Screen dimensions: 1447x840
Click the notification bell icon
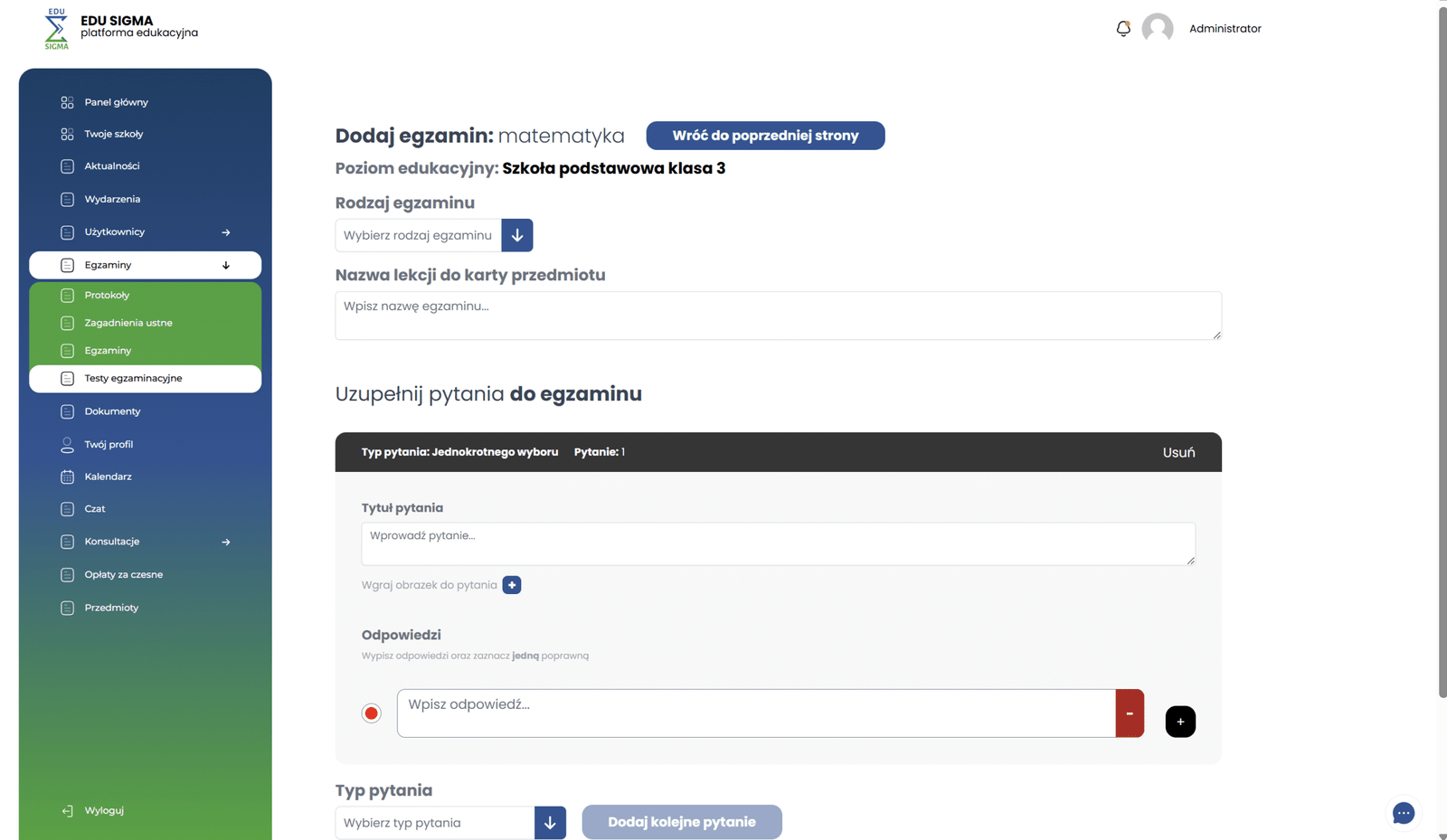pos(1123,29)
